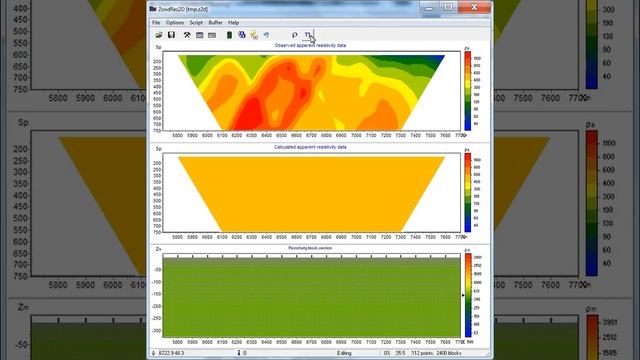Click '112 points, 2400 blocks' status text
640x360 pixels.
pyautogui.click(x=437, y=353)
